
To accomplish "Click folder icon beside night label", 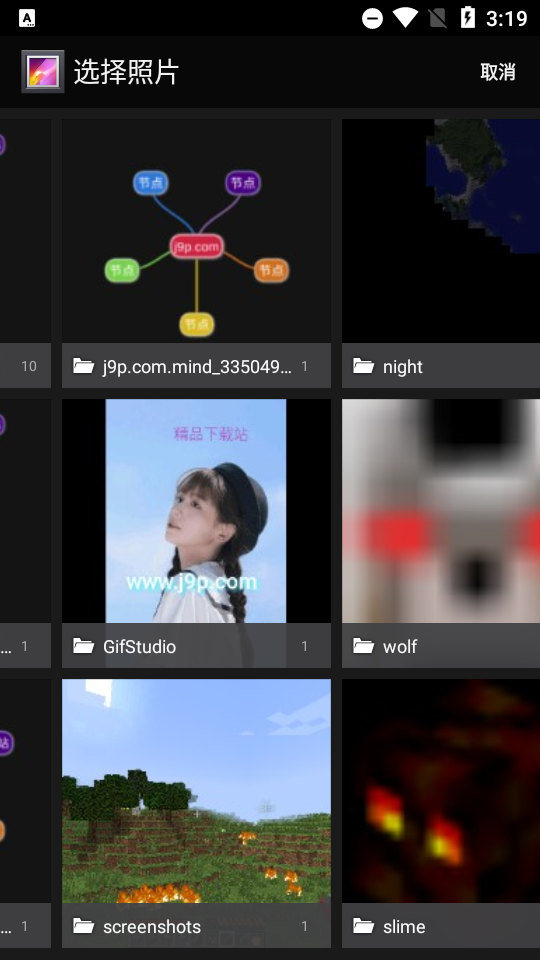I will pyautogui.click(x=364, y=366).
